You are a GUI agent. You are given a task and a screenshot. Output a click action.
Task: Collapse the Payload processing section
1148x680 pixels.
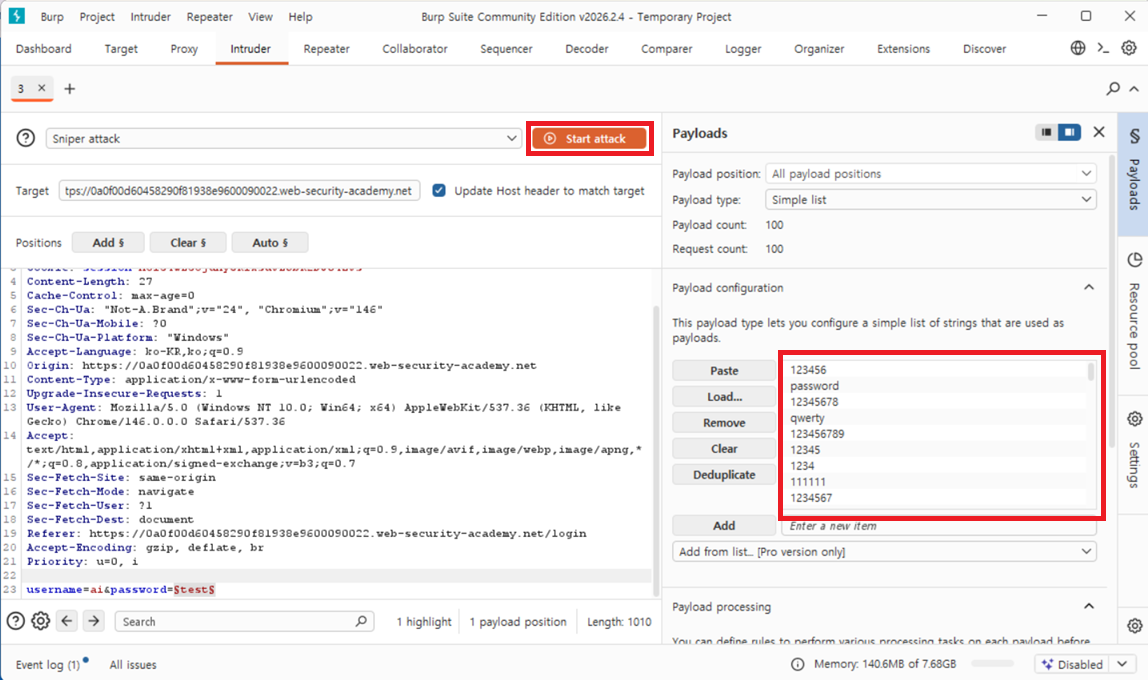(x=1089, y=606)
